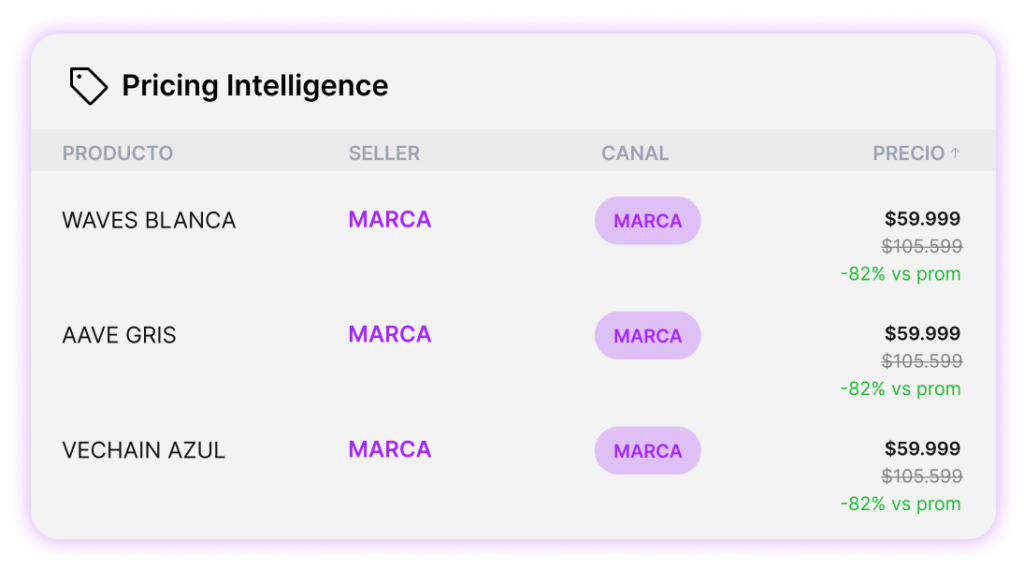This screenshot has width=1024, height=570.
Task: Click the SELLER column header
Action: coord(384,153)
